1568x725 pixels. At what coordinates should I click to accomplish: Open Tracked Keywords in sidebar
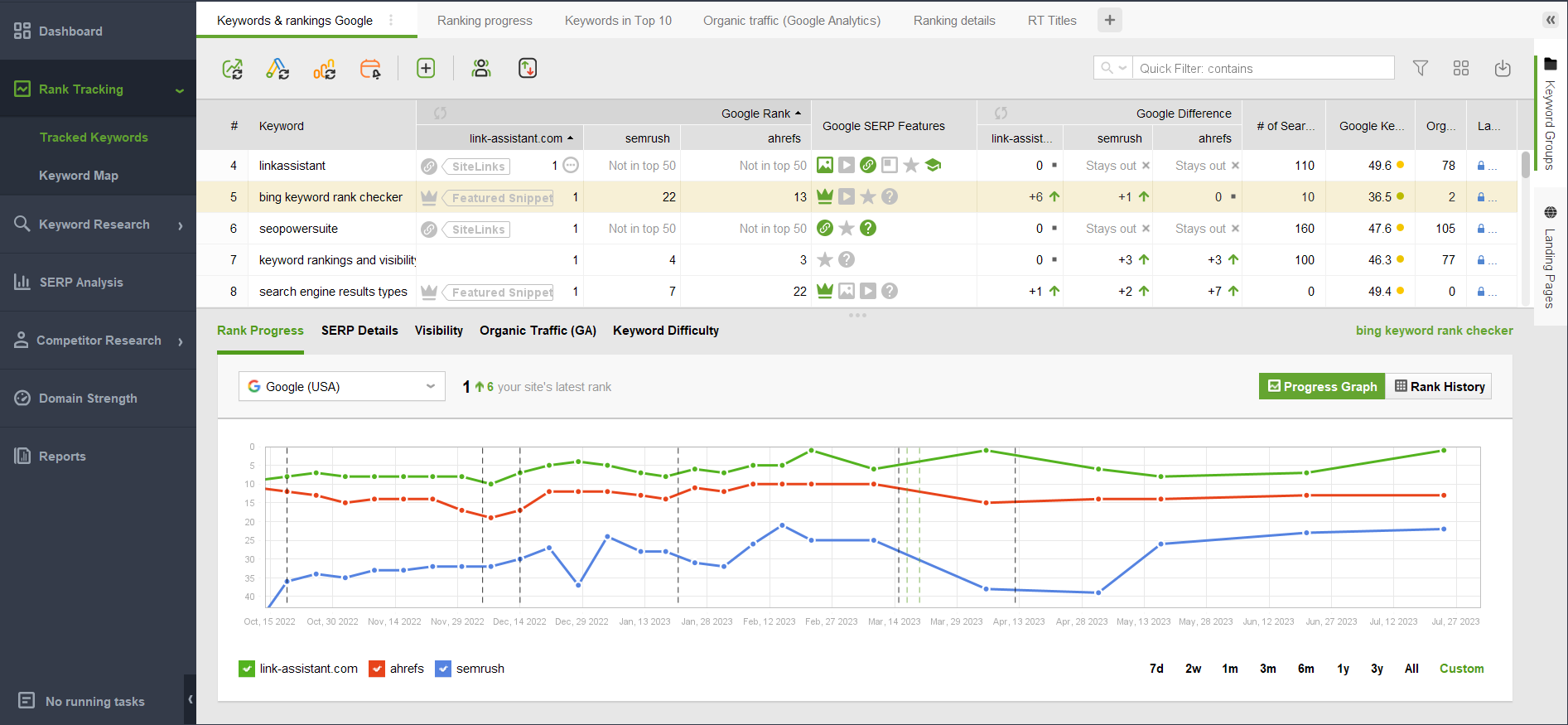pyautogui.click(x=94, y=138)
